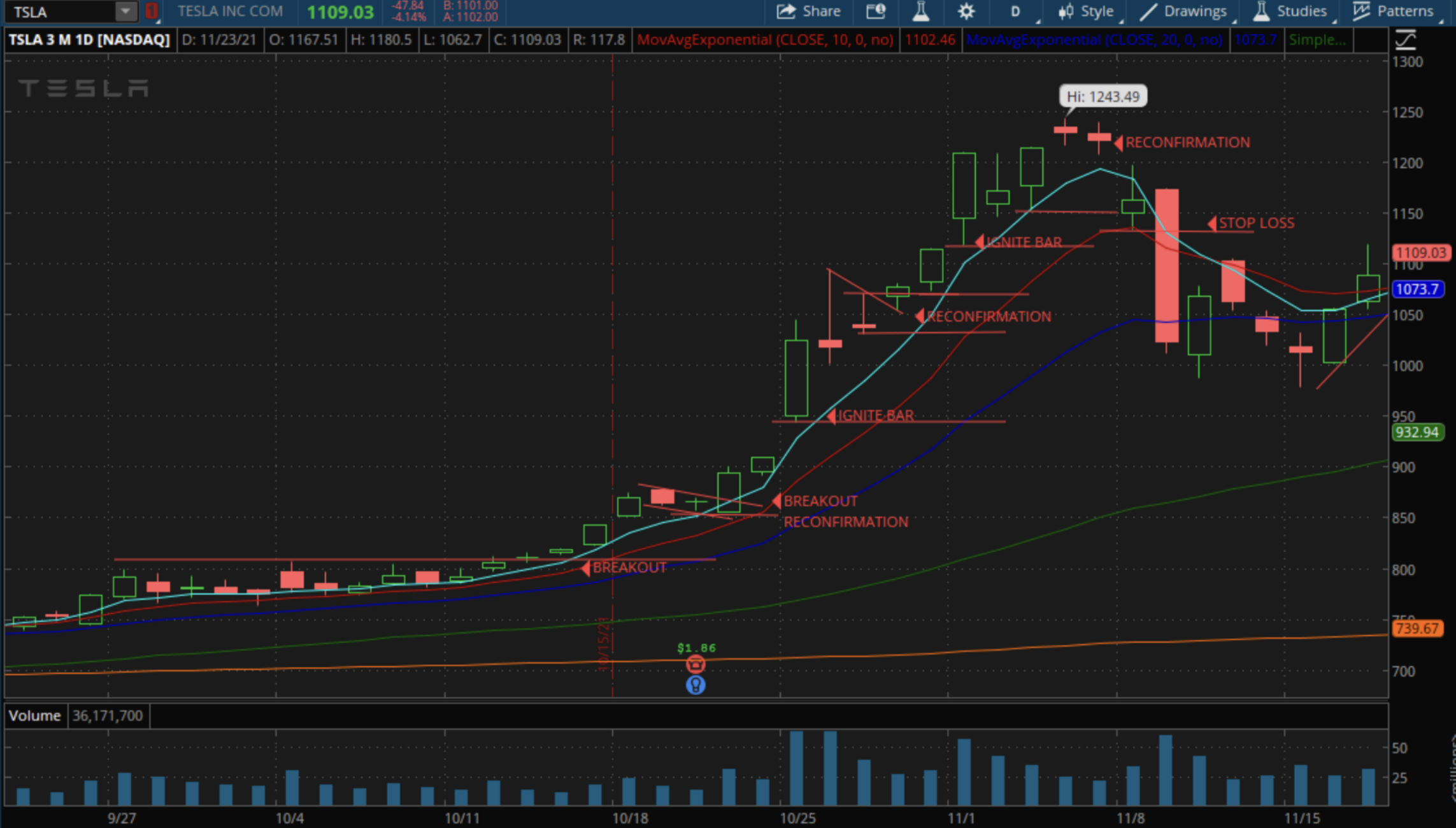Image resolution: width=1456 pixels, height=828 pixels.
Task: Click the chart time-frame setup icon after Share
Action: pos(876,11)
